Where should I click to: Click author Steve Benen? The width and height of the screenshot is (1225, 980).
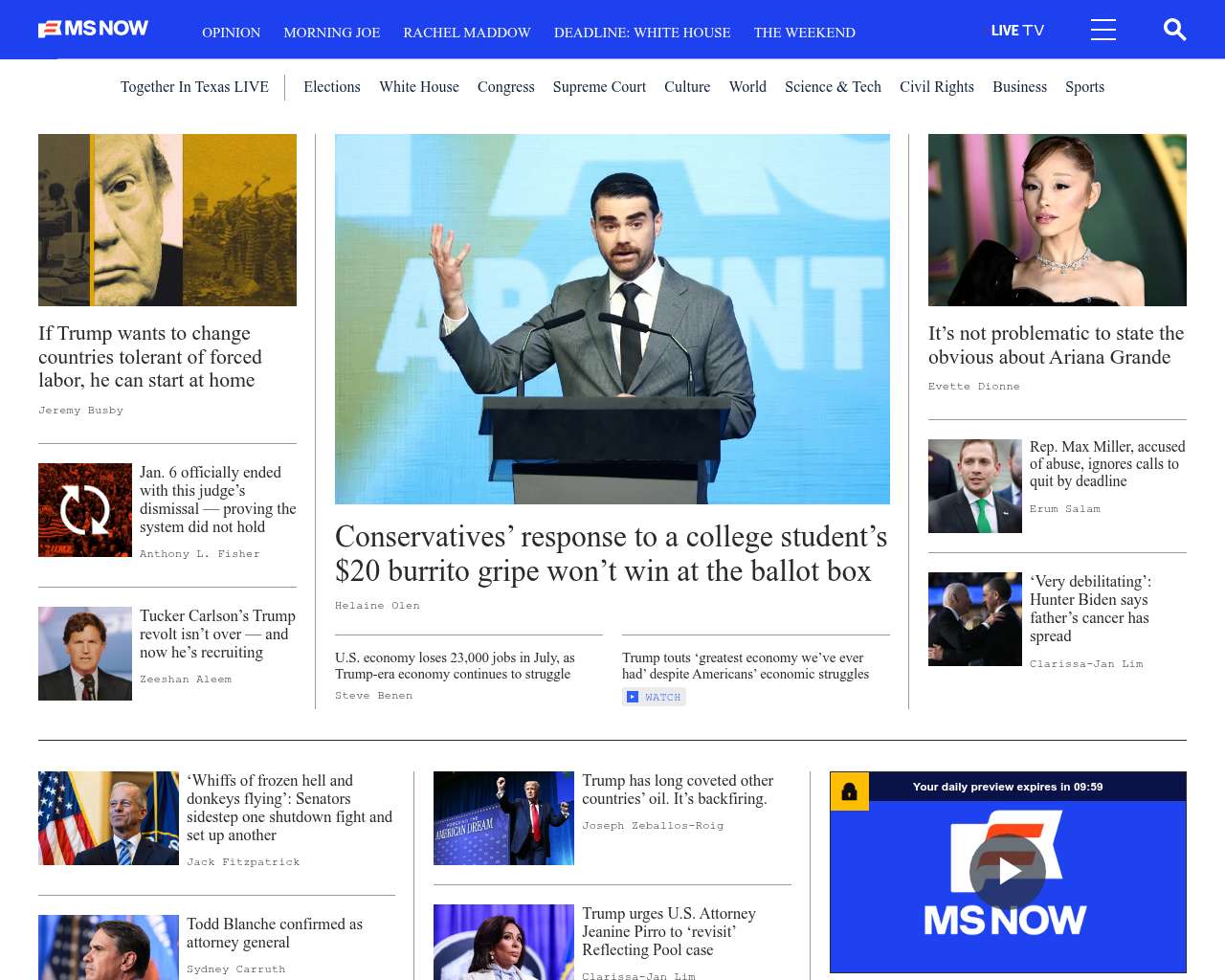point(373,696)
